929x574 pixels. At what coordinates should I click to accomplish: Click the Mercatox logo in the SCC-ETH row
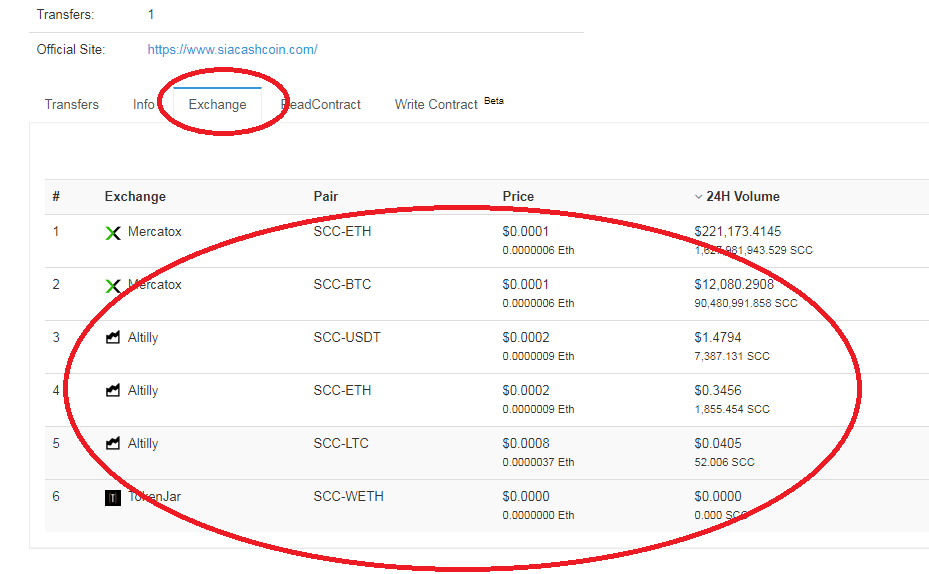(x=113, y=233)
